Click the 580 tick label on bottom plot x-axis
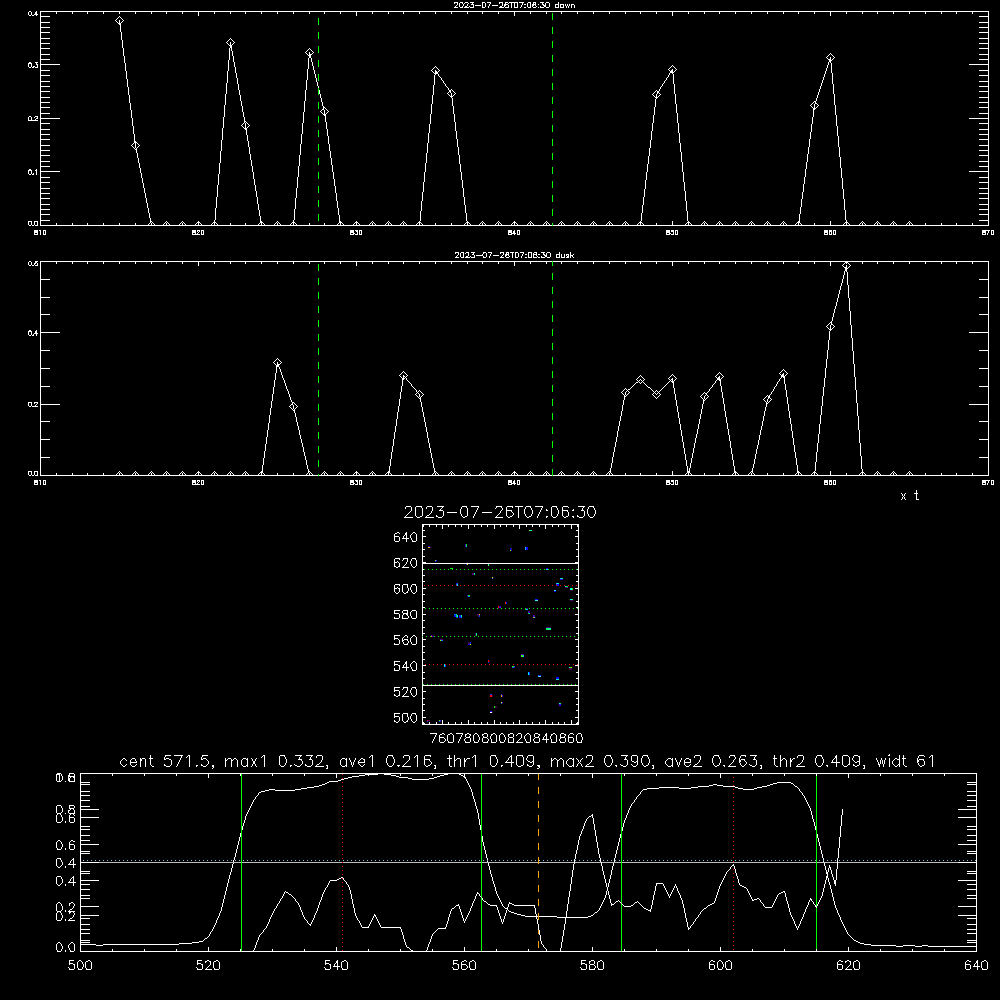1000x1000 pixels. (592, 966)
